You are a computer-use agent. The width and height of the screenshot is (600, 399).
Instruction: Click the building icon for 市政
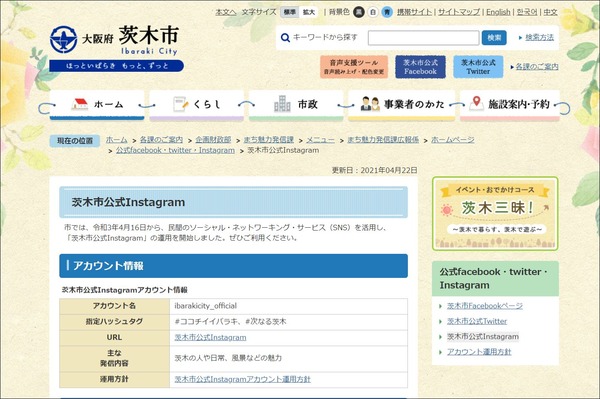click(x=282, y=104)
